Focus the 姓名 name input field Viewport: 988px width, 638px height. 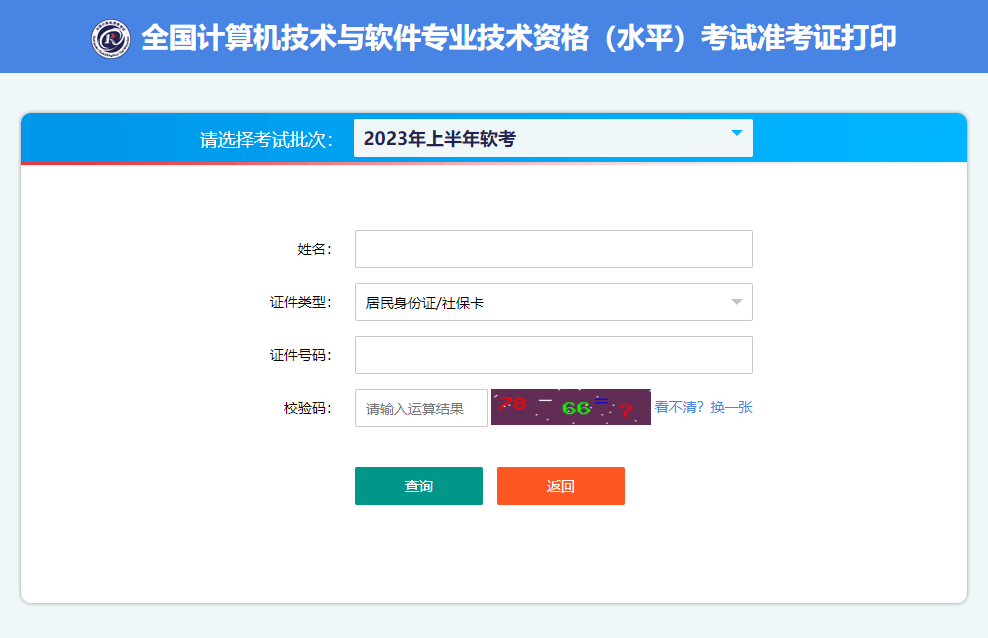[554, 249]
